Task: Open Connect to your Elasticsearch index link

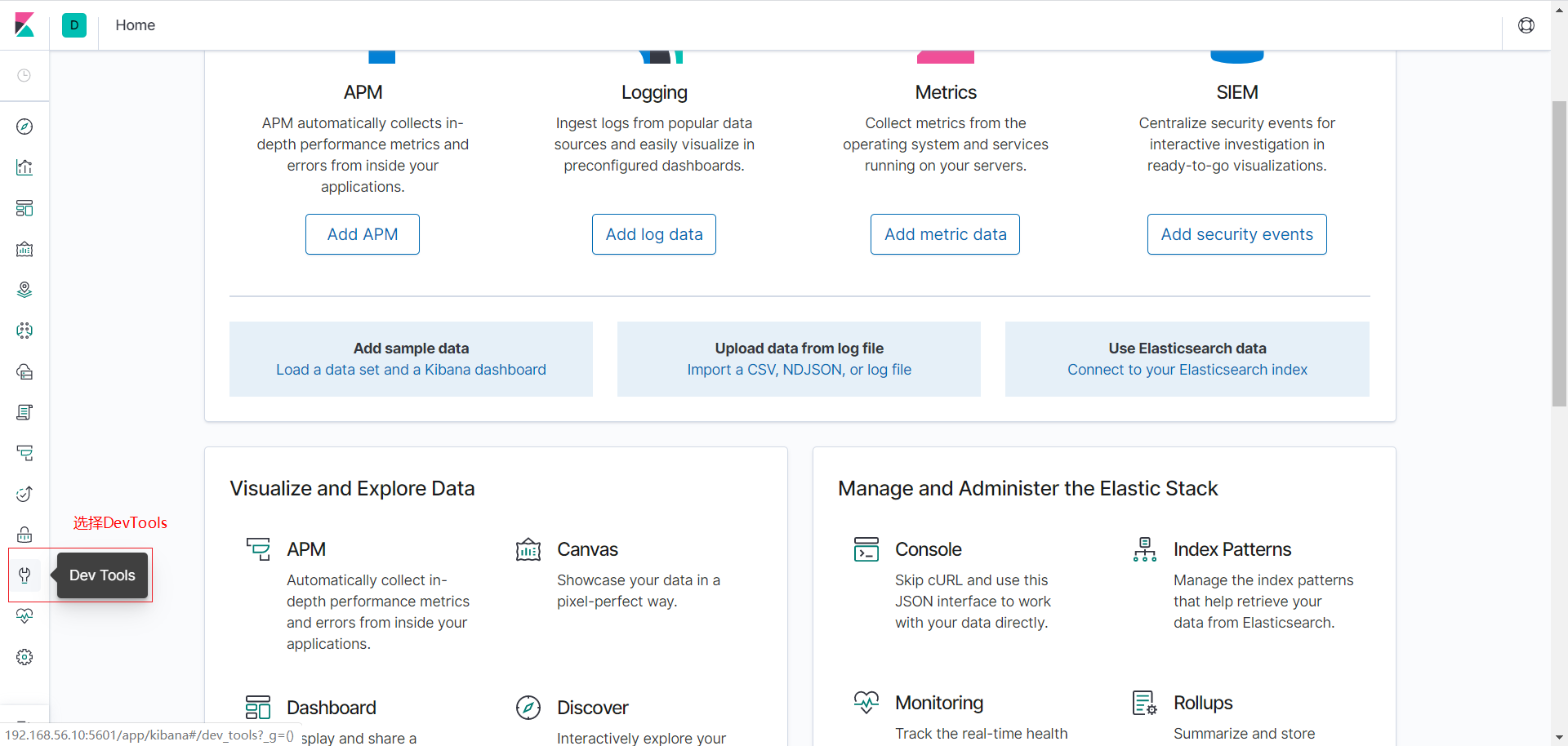Action: coord(1187,370)
